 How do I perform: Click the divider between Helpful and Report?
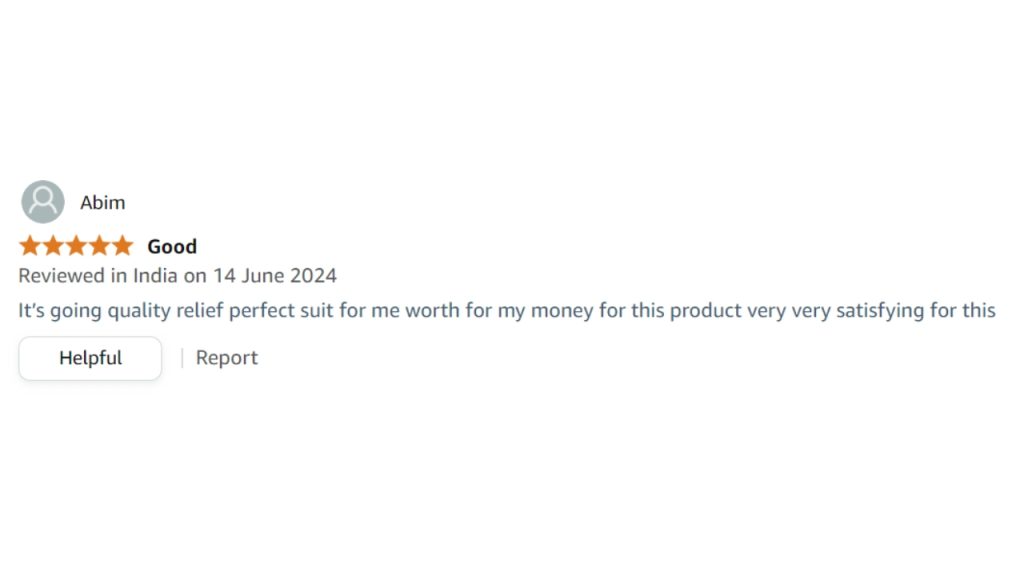tap(182, 358)
